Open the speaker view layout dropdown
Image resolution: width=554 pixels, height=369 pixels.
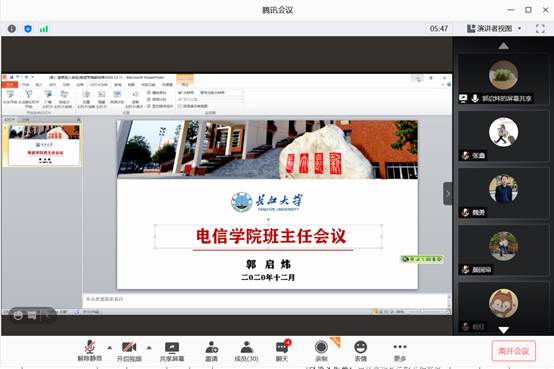click(x=494, y=29)
